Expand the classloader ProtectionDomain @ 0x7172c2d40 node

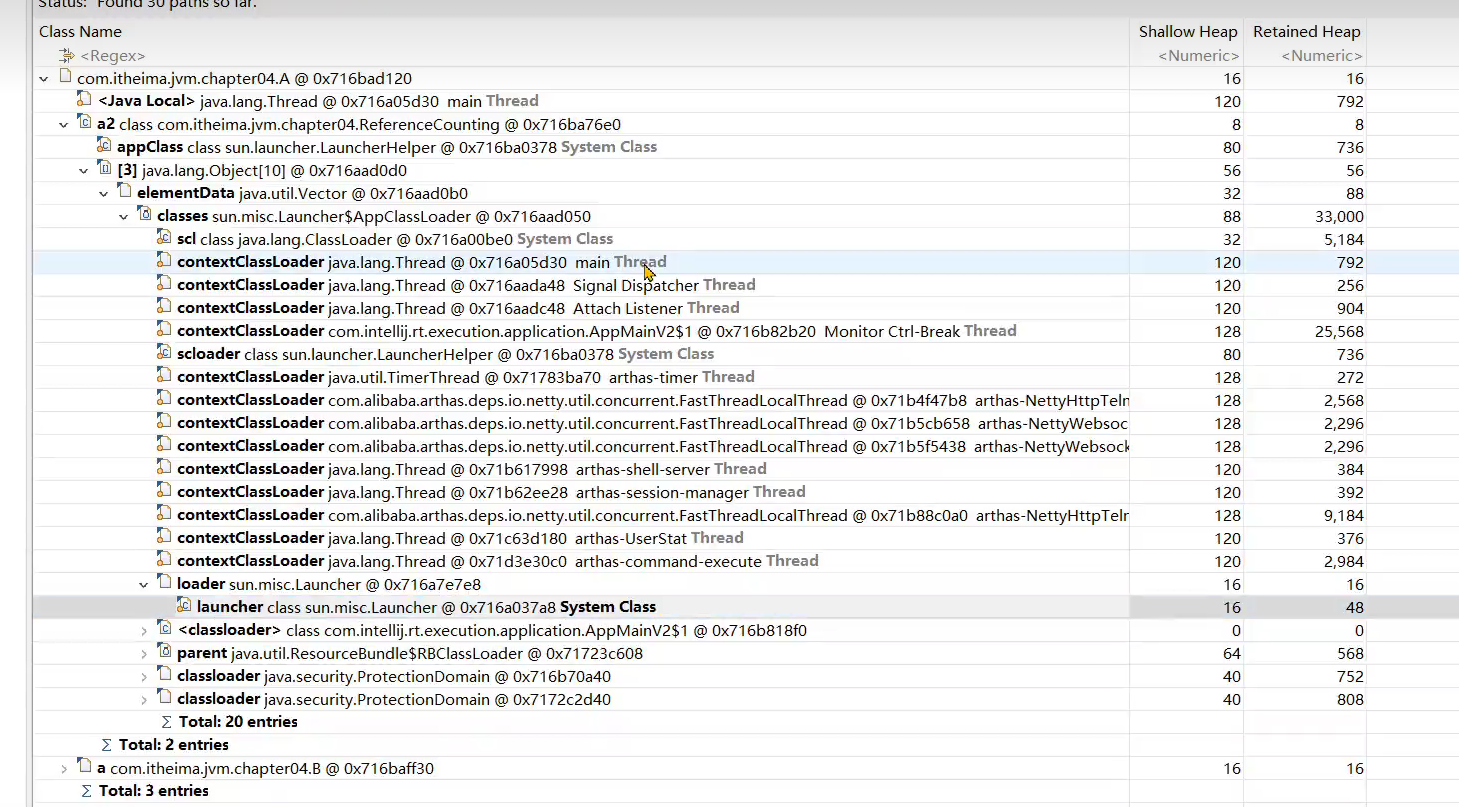tap(143, 699)
